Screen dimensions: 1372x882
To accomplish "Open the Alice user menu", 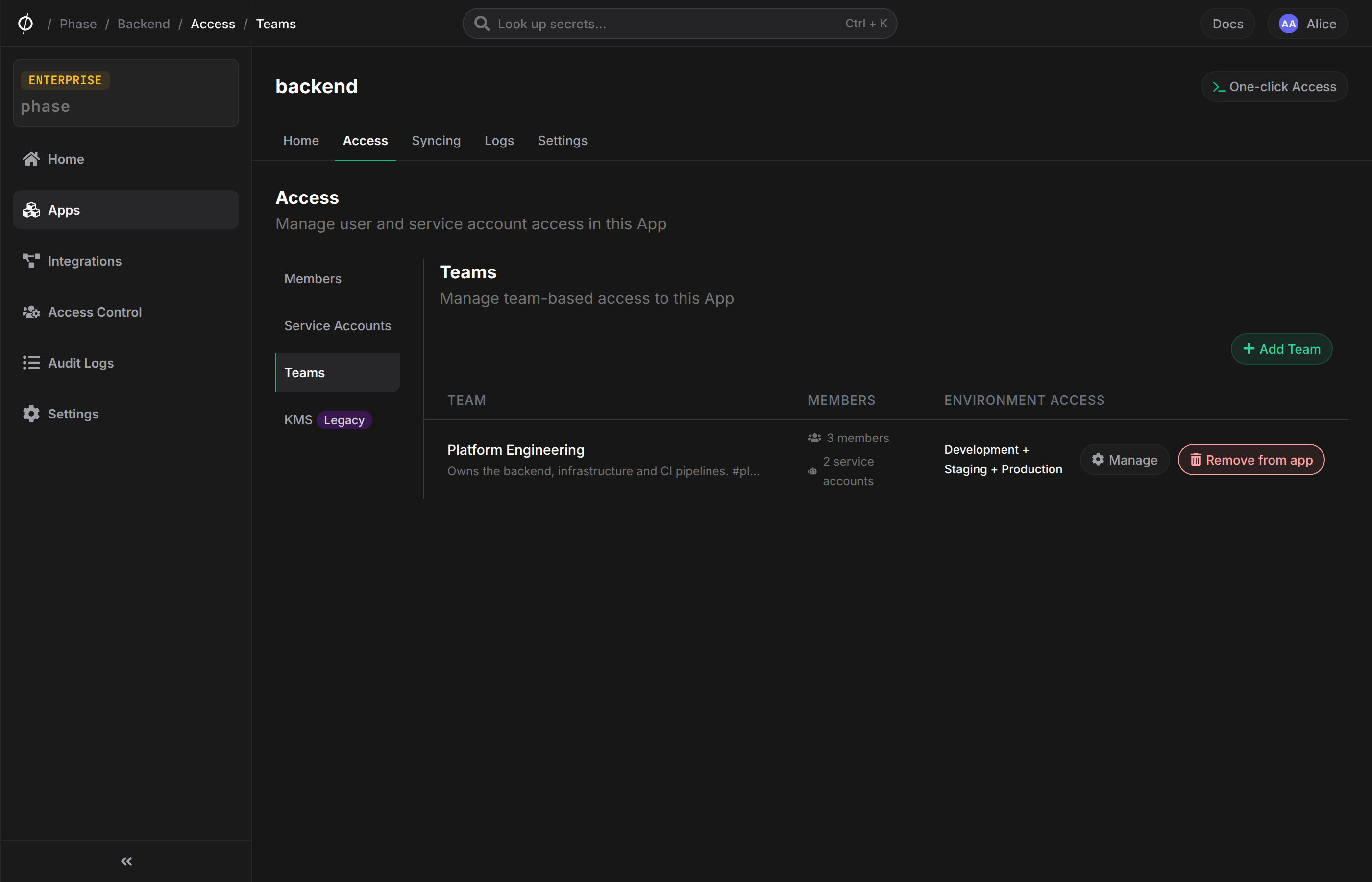I will 1307,24.
